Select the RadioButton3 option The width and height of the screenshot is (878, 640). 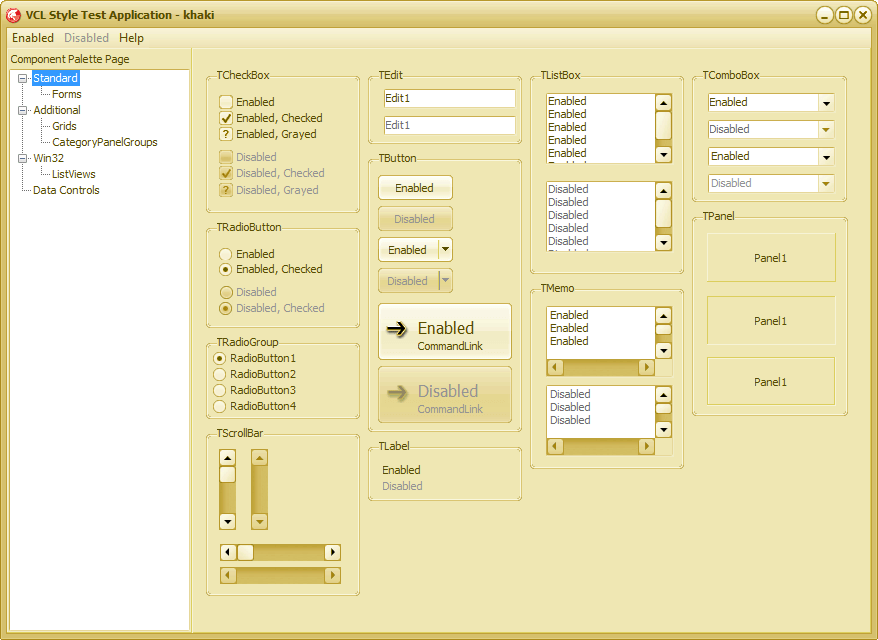tap(220, 390)
